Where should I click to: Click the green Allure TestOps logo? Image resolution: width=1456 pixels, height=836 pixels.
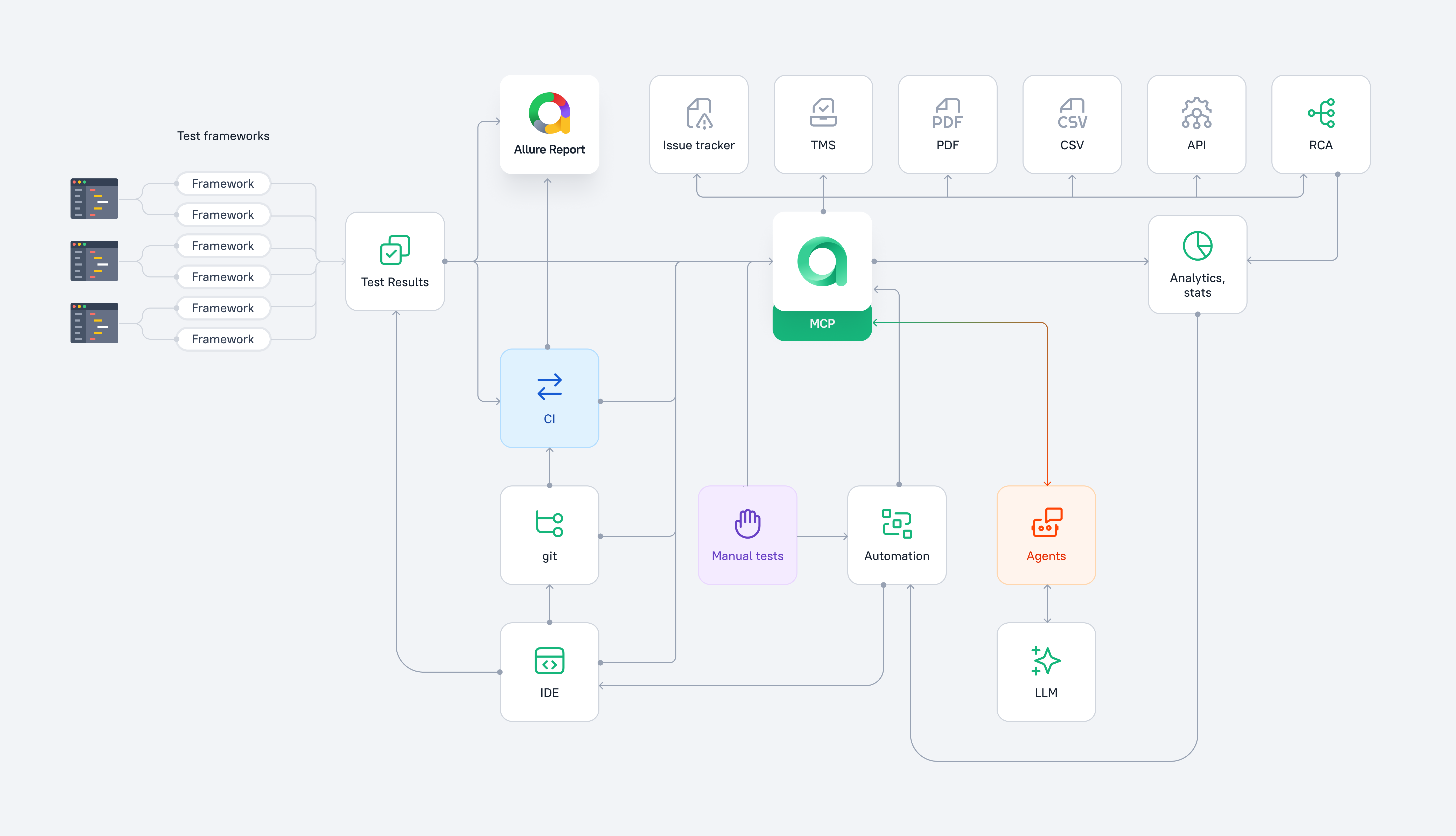pyautogui.click(x=822, y=261)
